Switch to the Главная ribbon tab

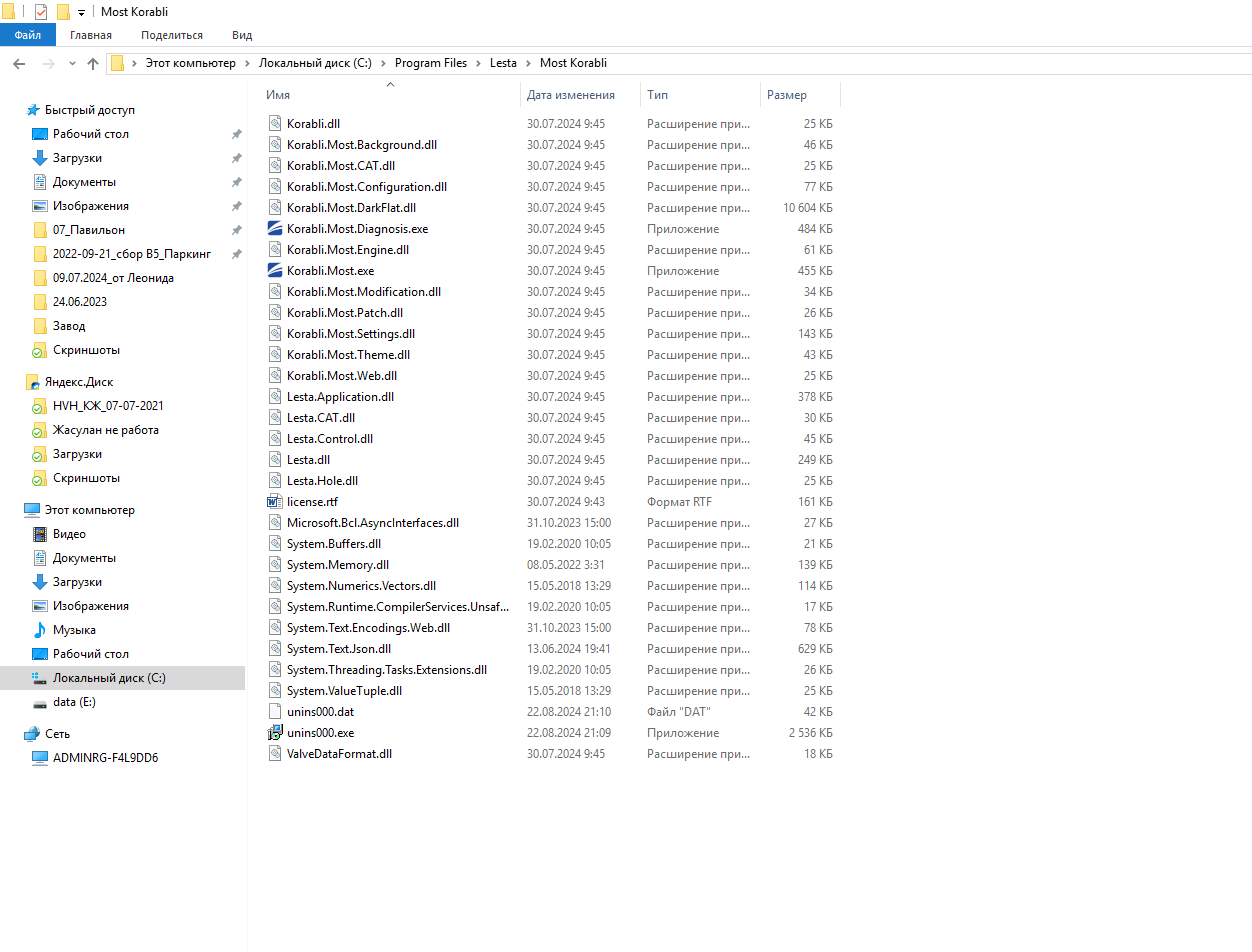click(91, 35)
